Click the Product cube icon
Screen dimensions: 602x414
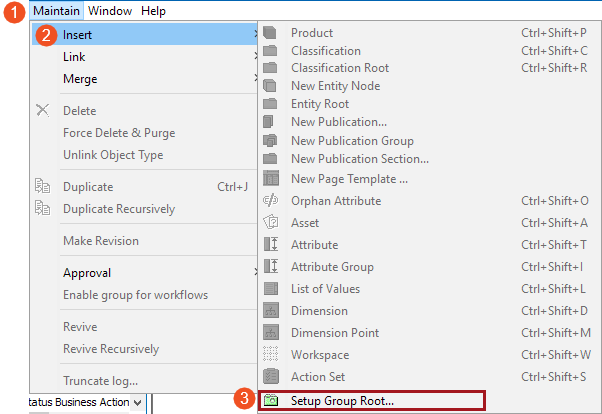[270, 33]
